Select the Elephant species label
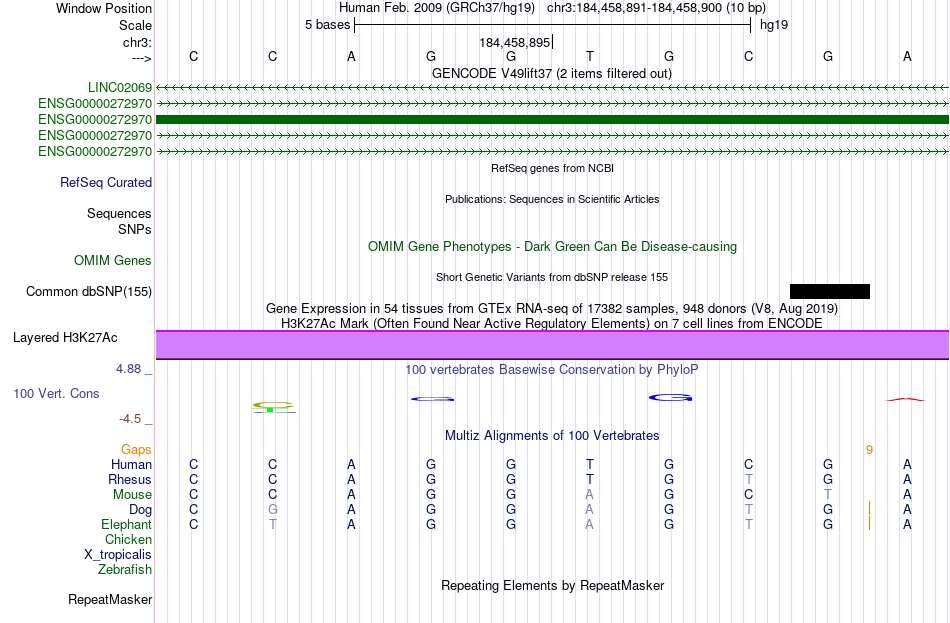Viewport: 950px width, 623px height. [127, 525]
